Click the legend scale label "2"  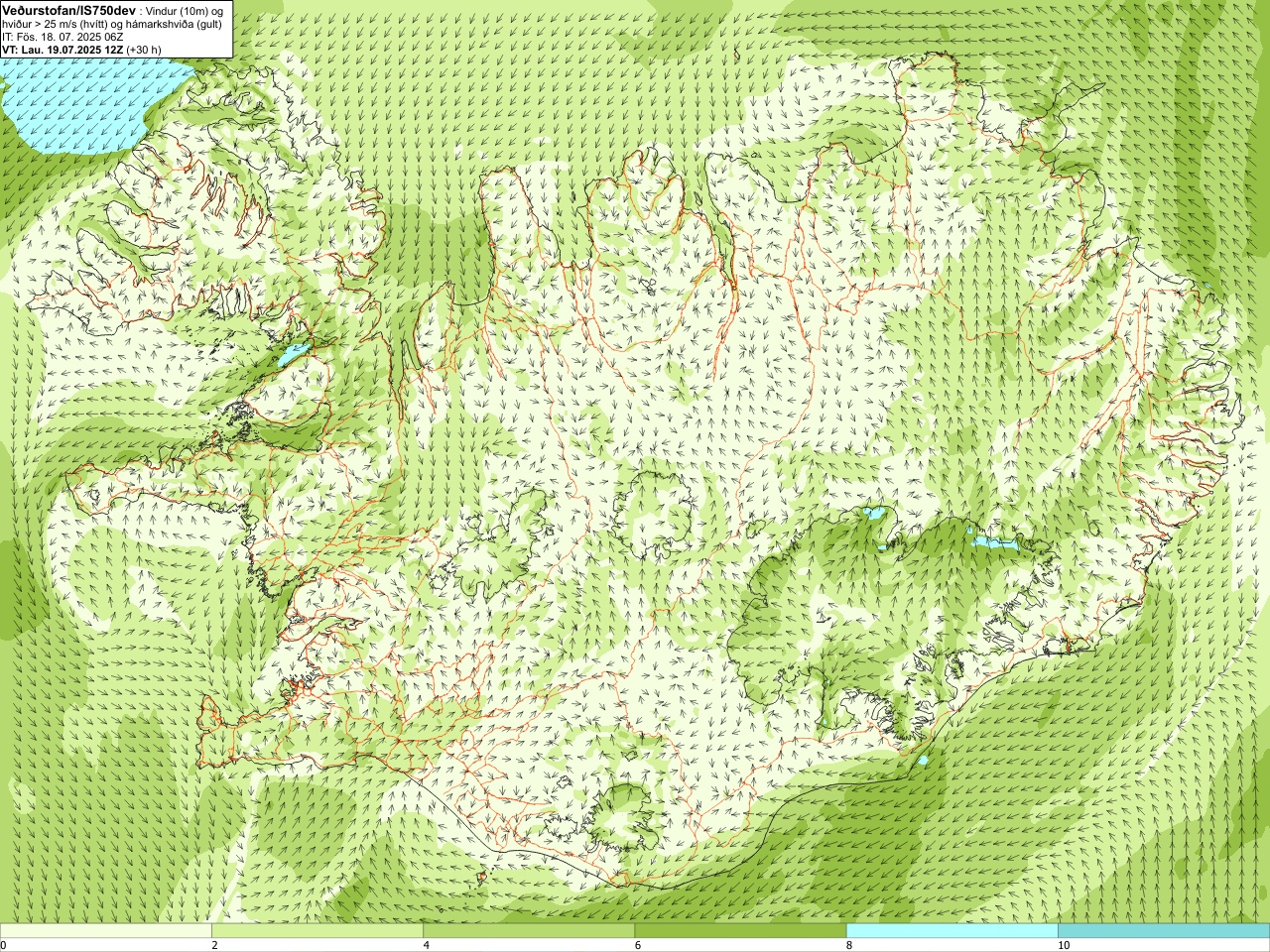(x=214, y=945)
